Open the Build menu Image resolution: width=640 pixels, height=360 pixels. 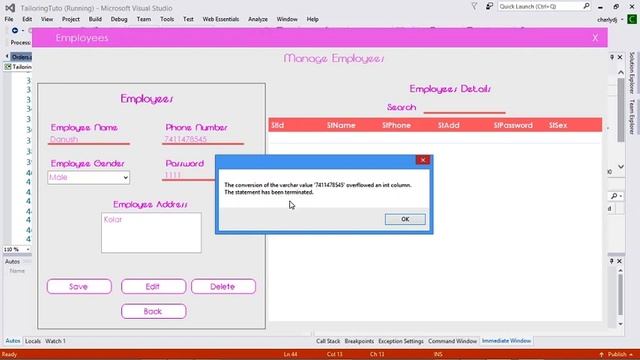click(95, 19)
